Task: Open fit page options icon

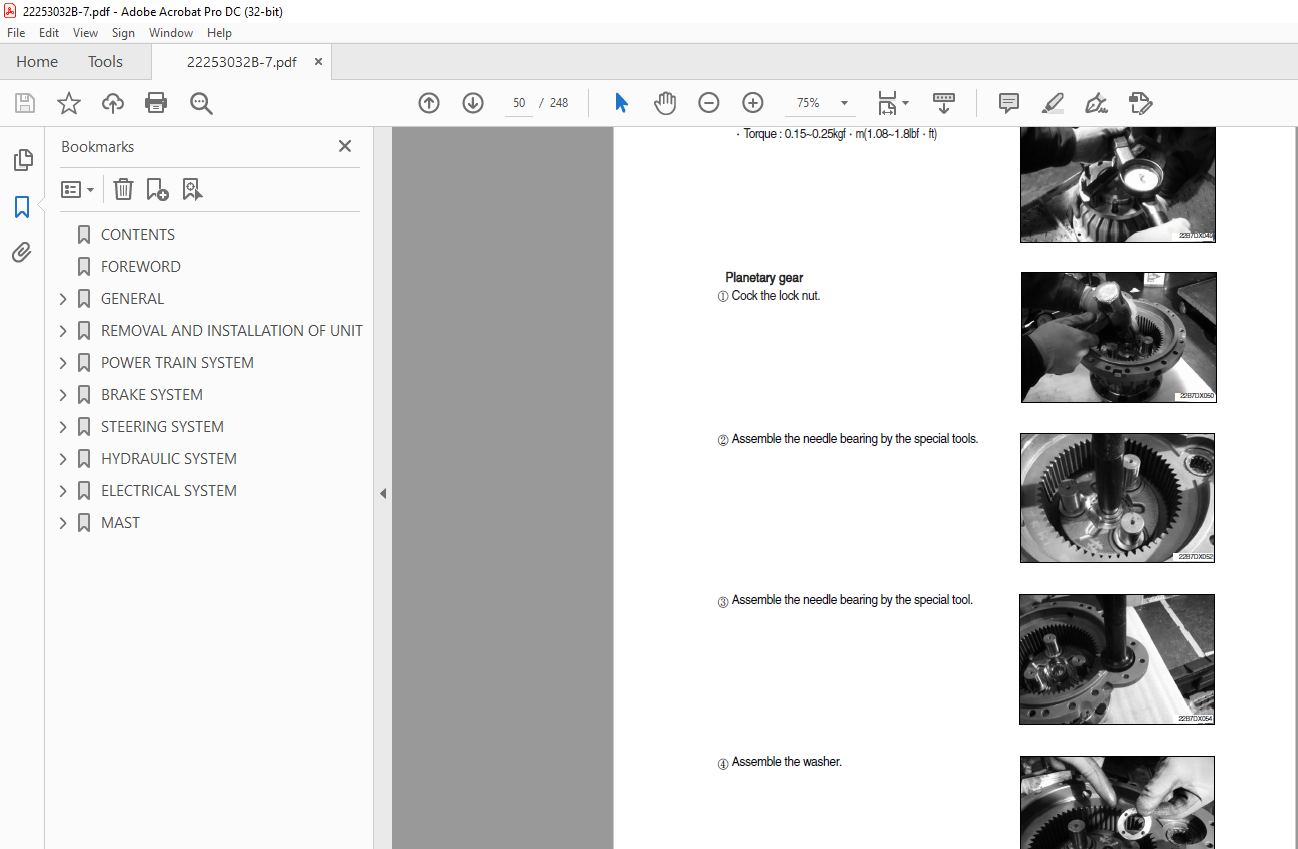Action: (x=892, y=103)
